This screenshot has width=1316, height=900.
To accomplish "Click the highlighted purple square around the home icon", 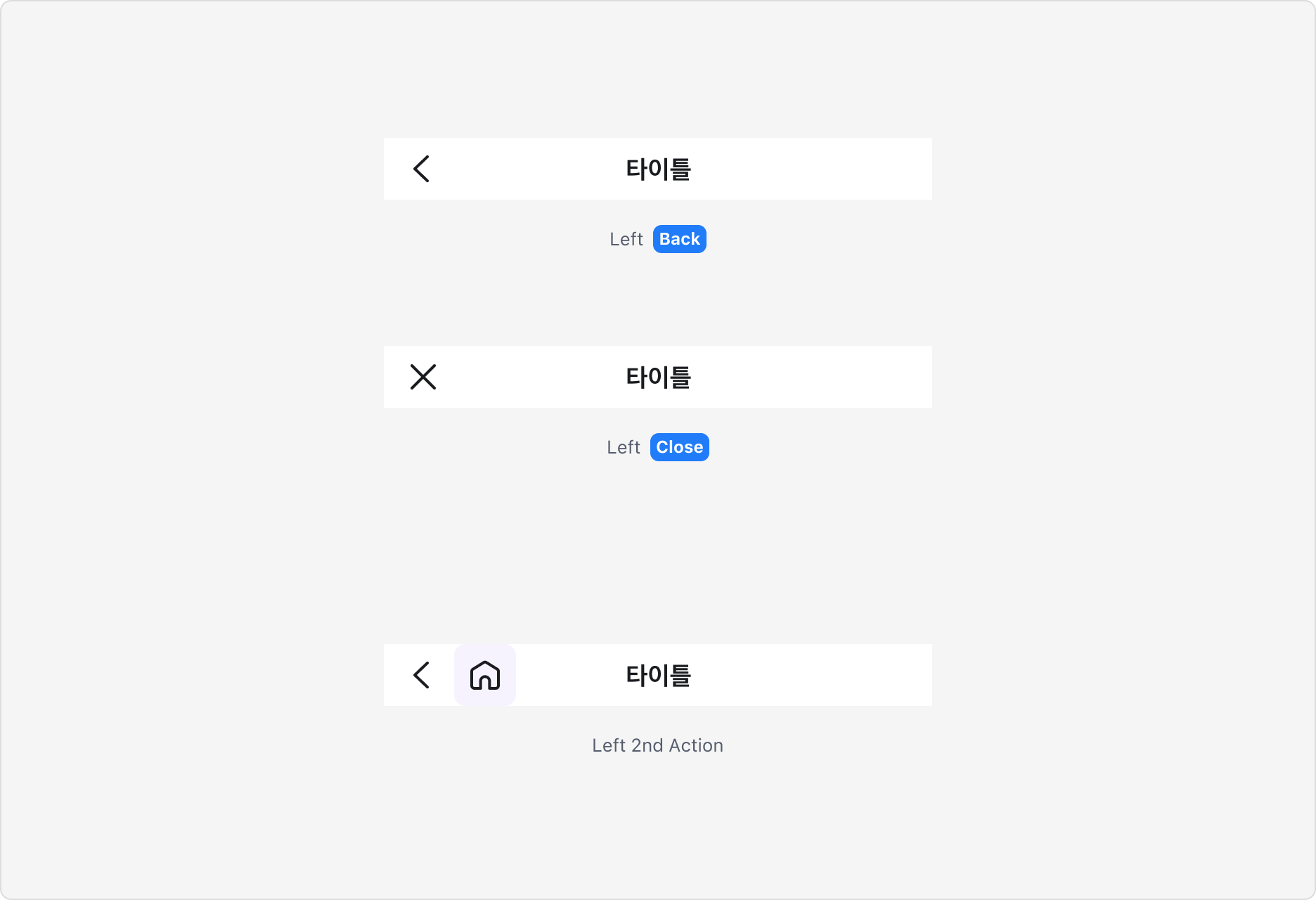I will (x=484, y=675).
